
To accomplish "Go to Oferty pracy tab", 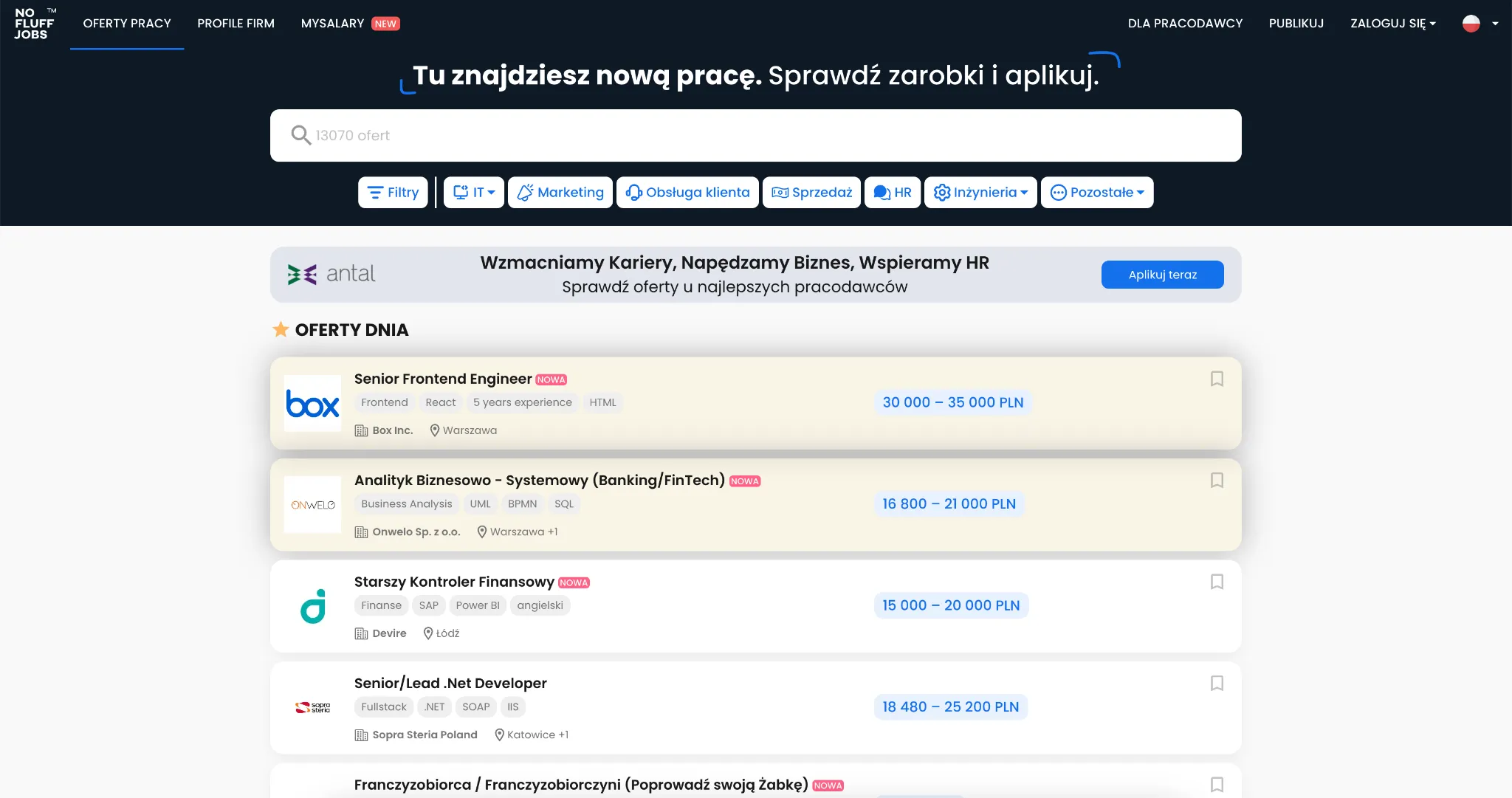I will pyautogui.click(x=127, y=24).
